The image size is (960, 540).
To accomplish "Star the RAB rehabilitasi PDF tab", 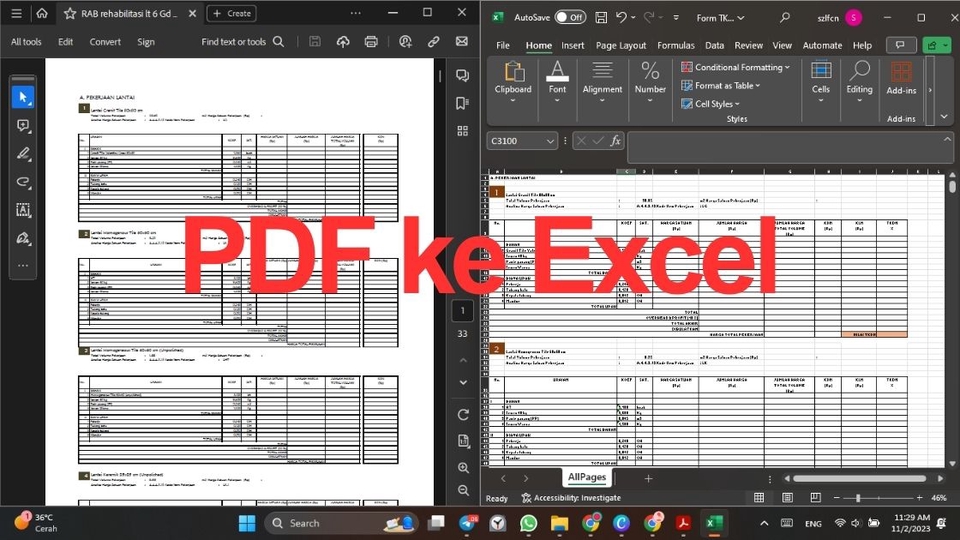I will click(70, 13).
